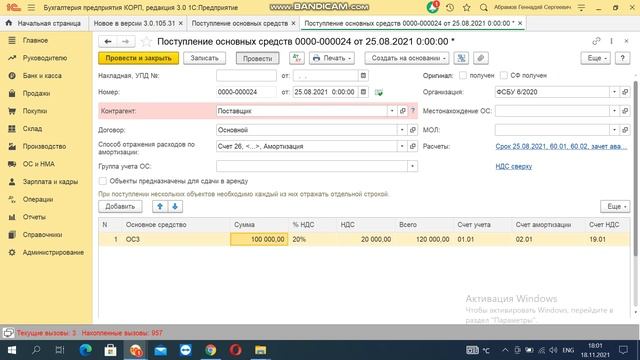This screenshot has width=640, height=360.
Task: Open the help question mark button
Action: [x=622, y=58]
